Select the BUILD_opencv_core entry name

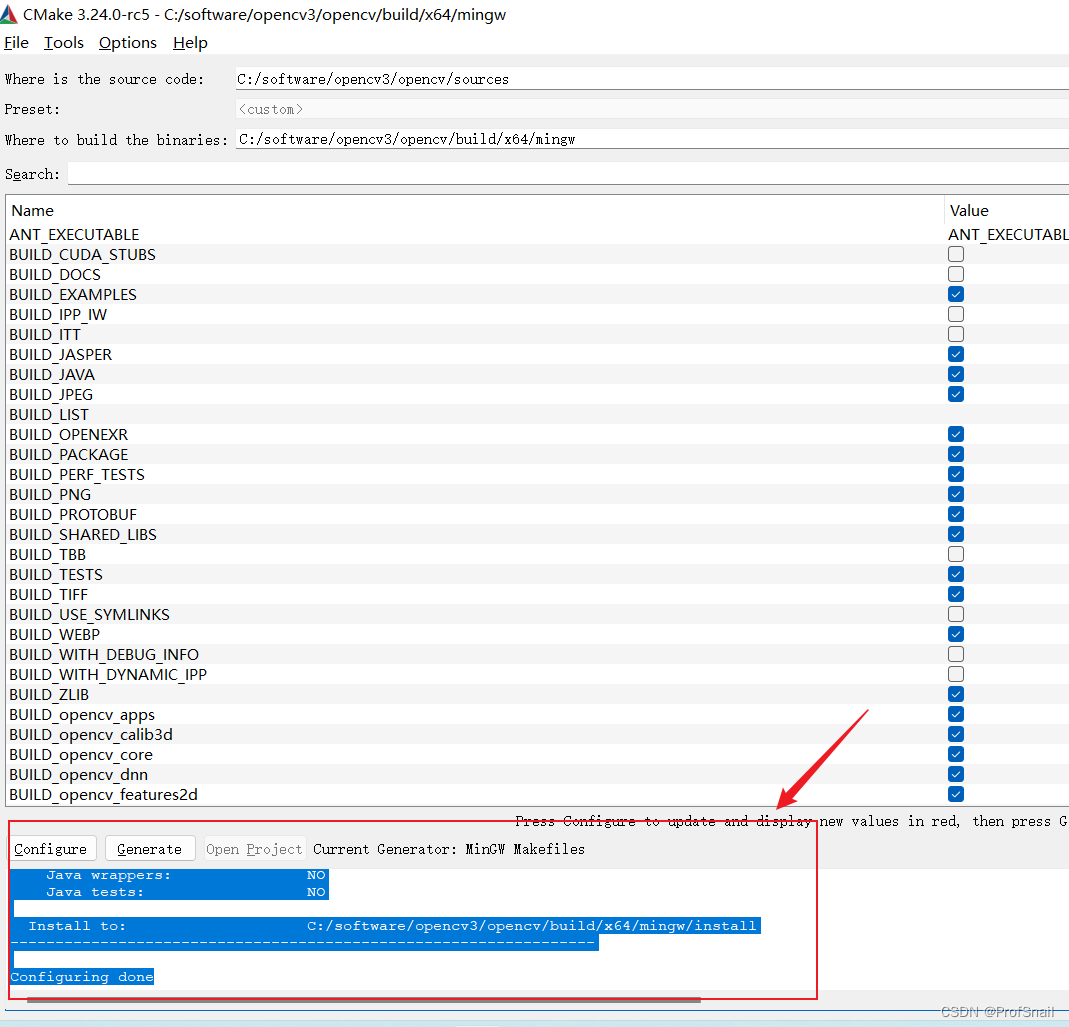coord(80,755)
